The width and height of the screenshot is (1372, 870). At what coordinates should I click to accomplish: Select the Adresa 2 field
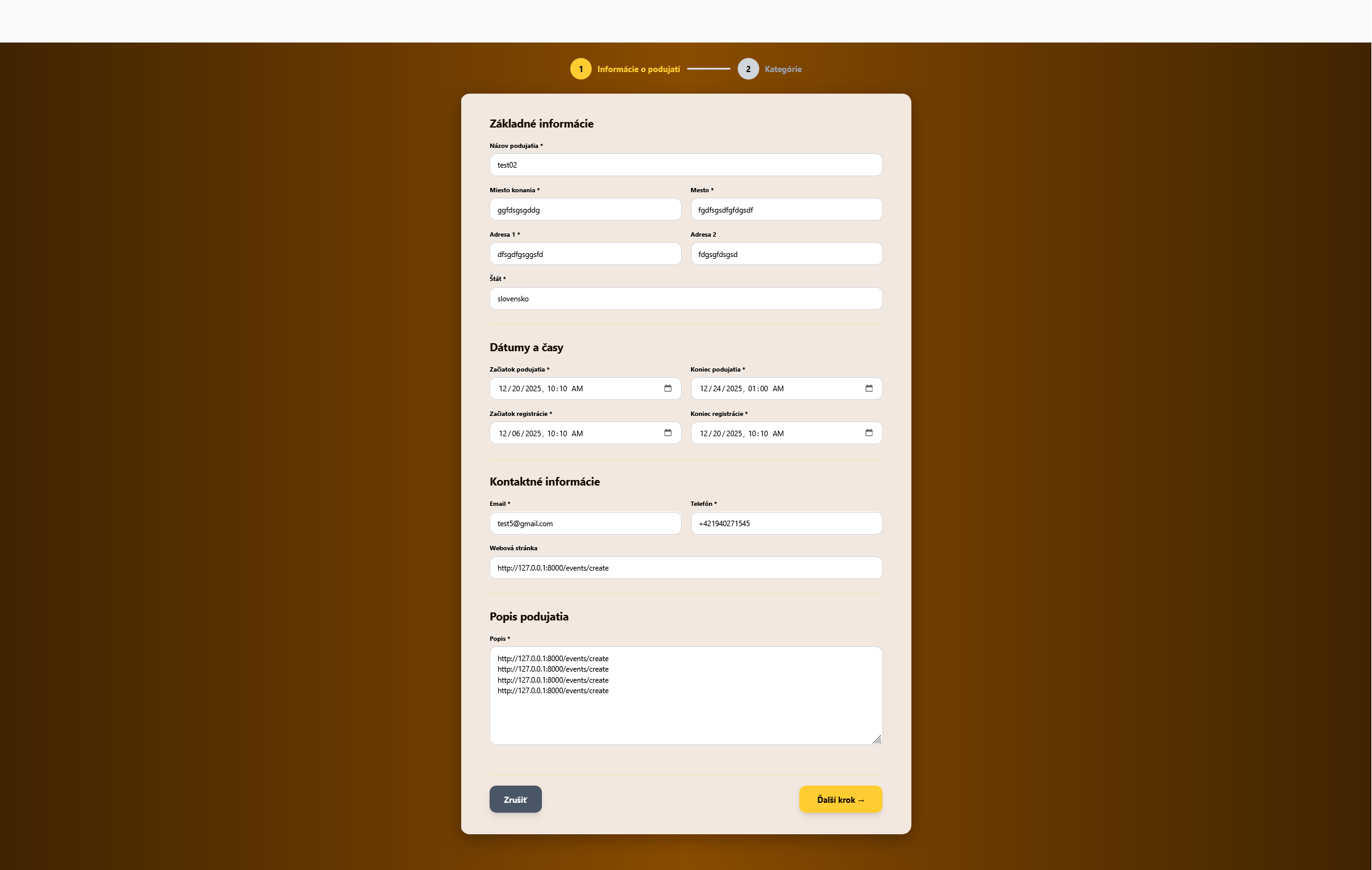point(786,254)
